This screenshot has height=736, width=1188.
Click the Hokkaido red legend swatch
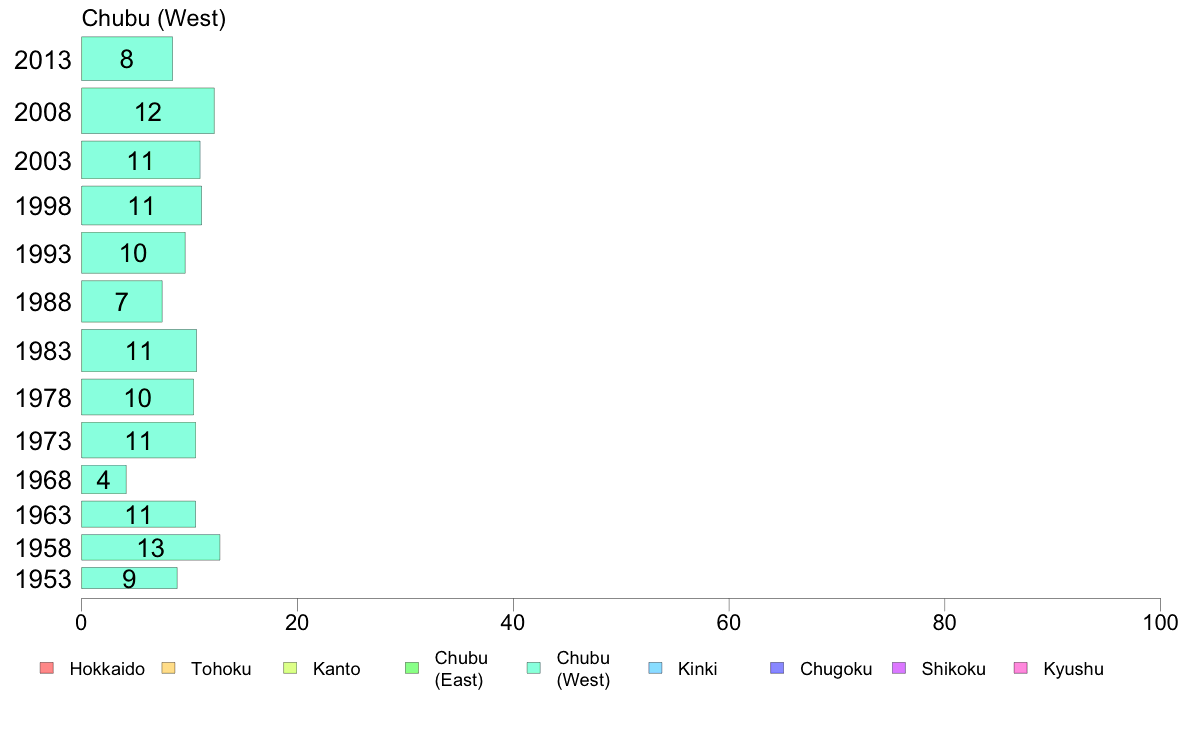47,668
